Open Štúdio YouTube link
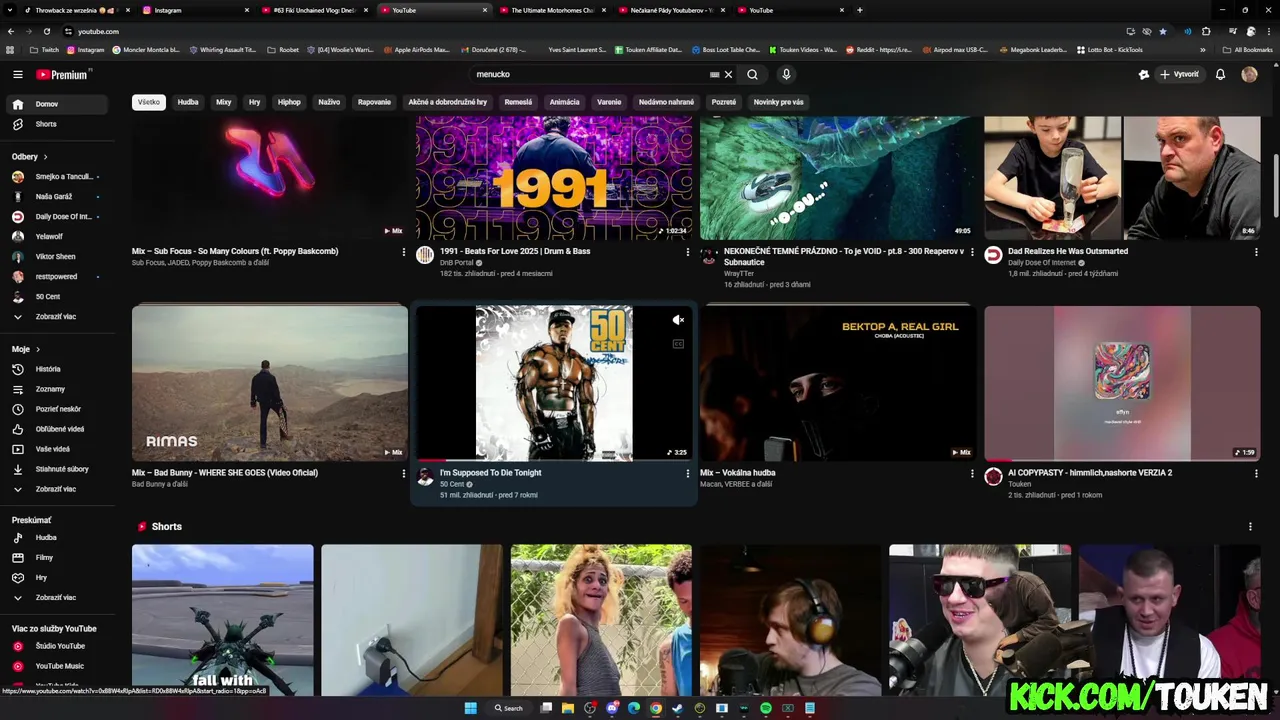1280x720 pixels. point(58,646)
